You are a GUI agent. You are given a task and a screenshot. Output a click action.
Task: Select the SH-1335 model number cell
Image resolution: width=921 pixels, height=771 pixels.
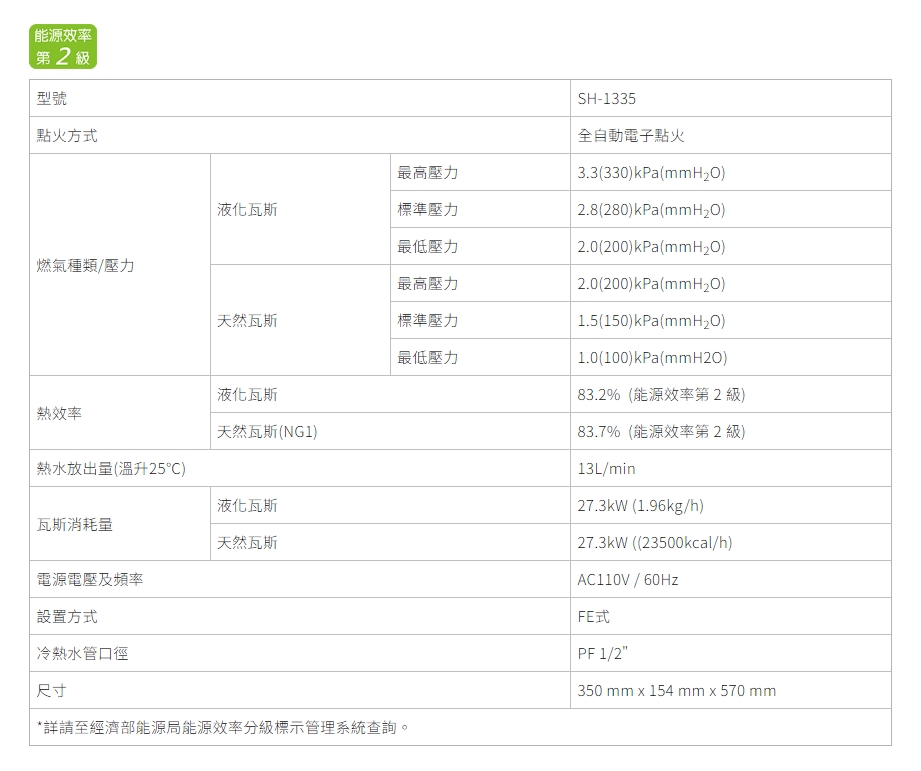(606, 99)
